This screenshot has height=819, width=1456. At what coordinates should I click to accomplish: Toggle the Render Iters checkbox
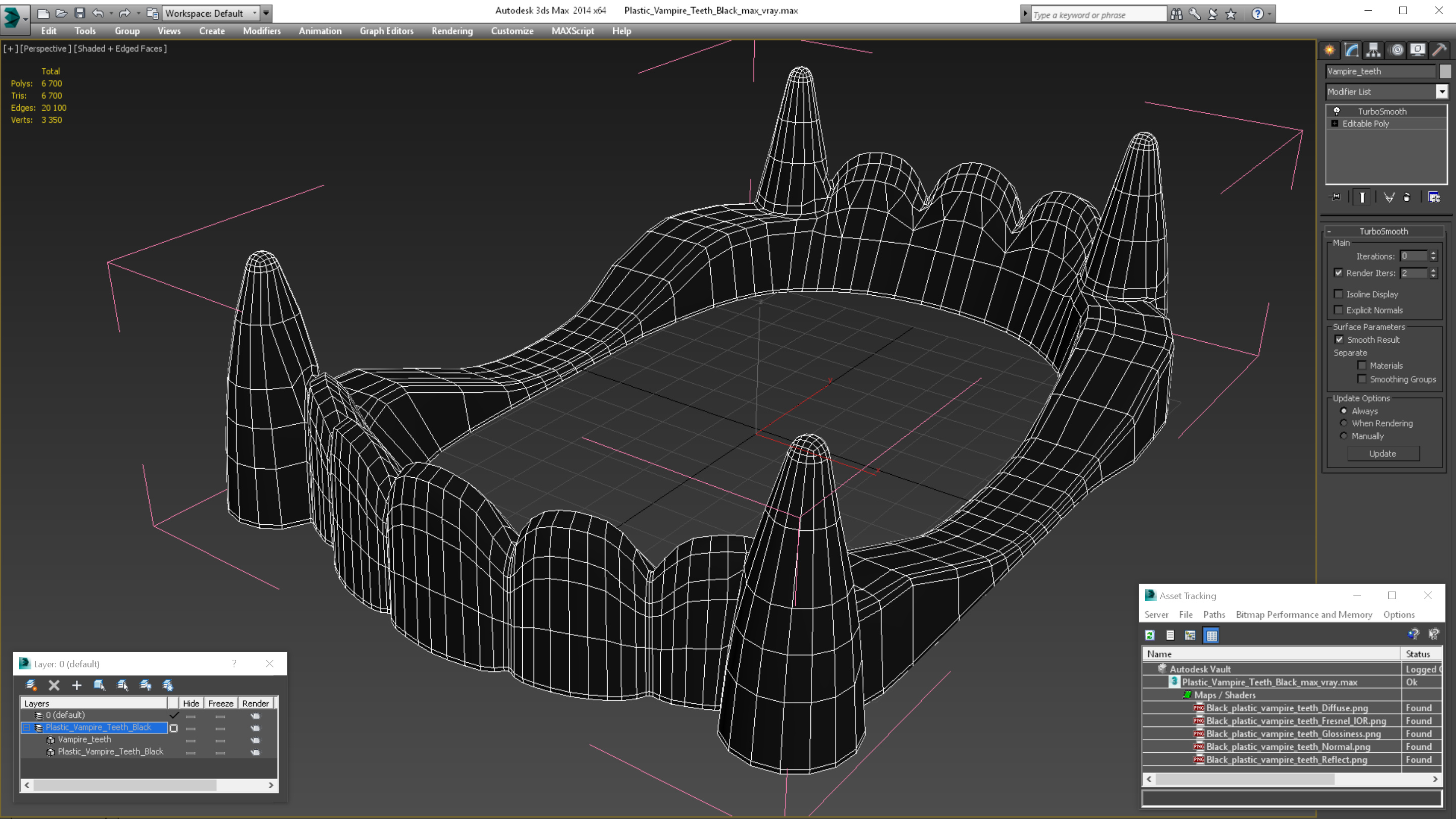point(1338,273)
